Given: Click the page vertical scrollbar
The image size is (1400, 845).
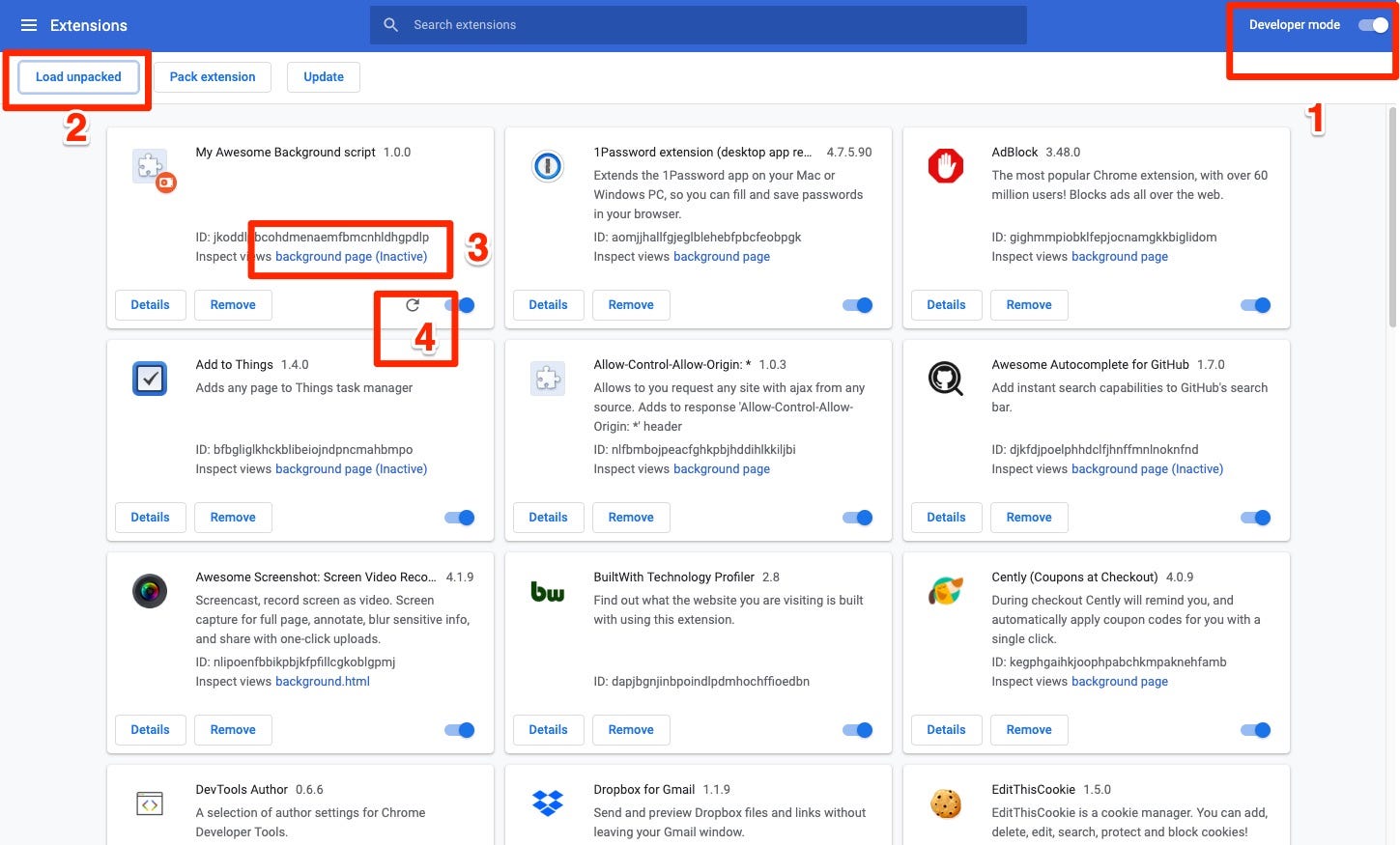Looking at the screenshot, I should [x=1392, y=217].
